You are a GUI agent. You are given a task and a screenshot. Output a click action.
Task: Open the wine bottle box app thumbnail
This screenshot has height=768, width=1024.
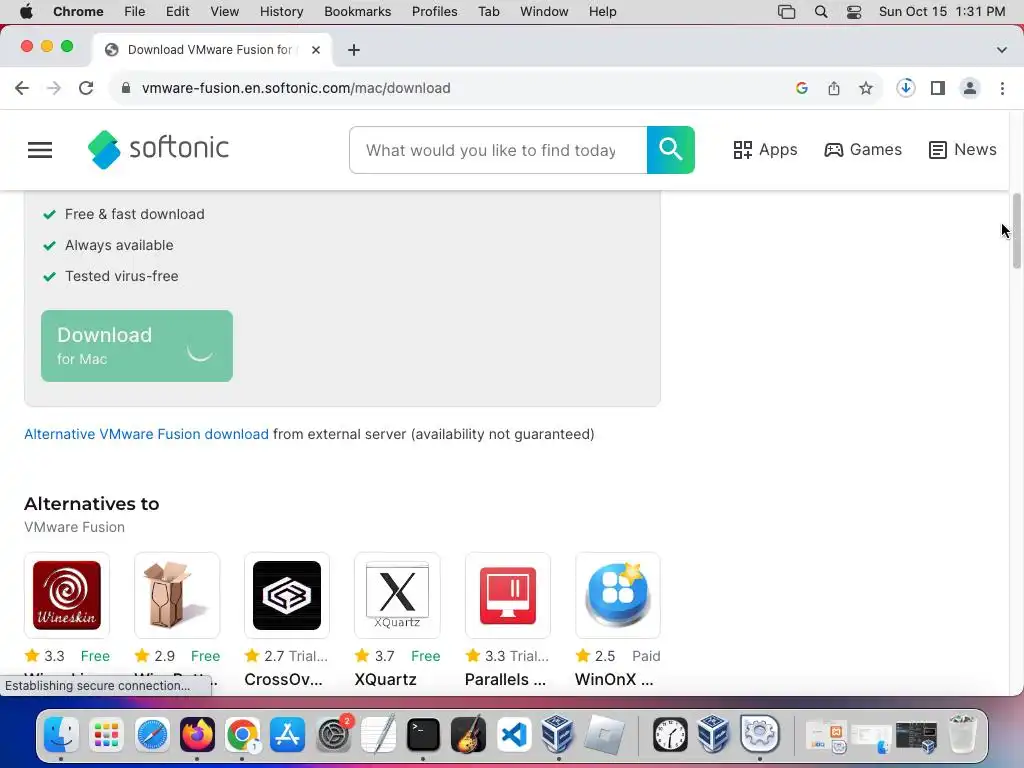[177, 595]
